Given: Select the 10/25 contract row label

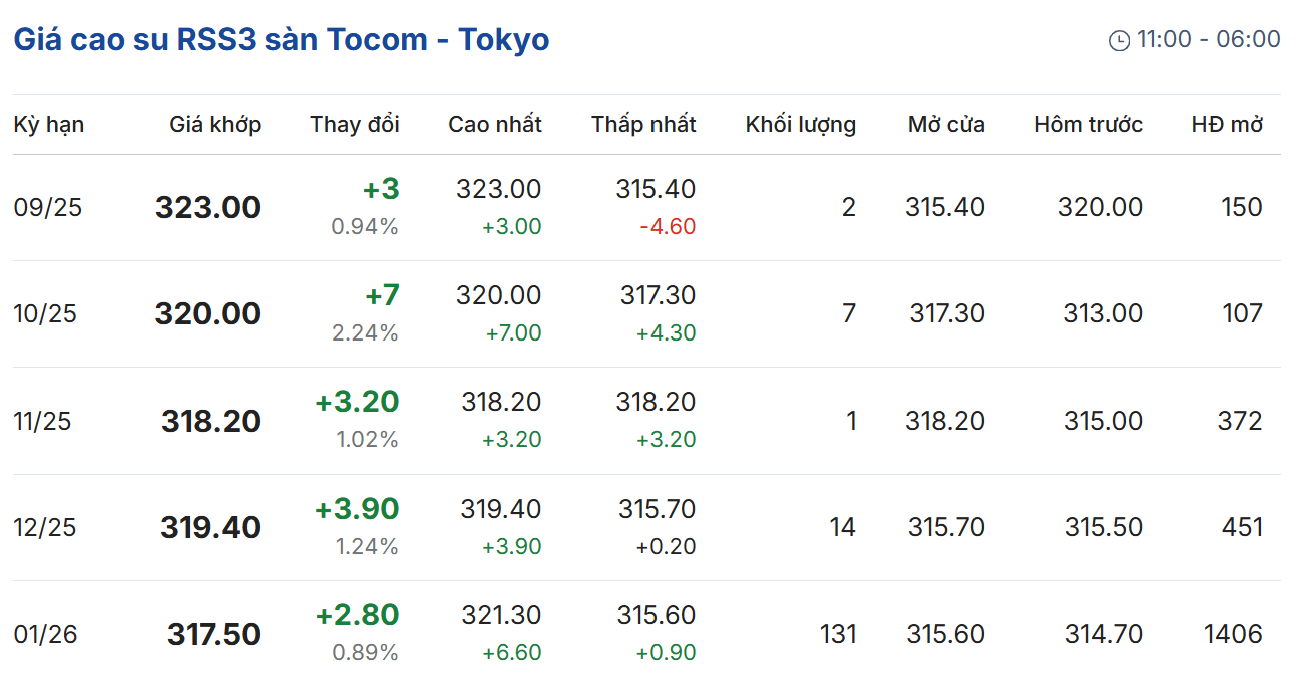Looking at the screenshot, I should (x=45, y=314).
